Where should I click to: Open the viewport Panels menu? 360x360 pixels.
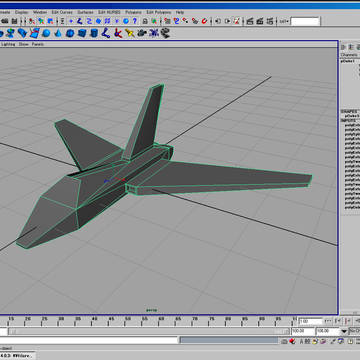(x=38, y=44)
